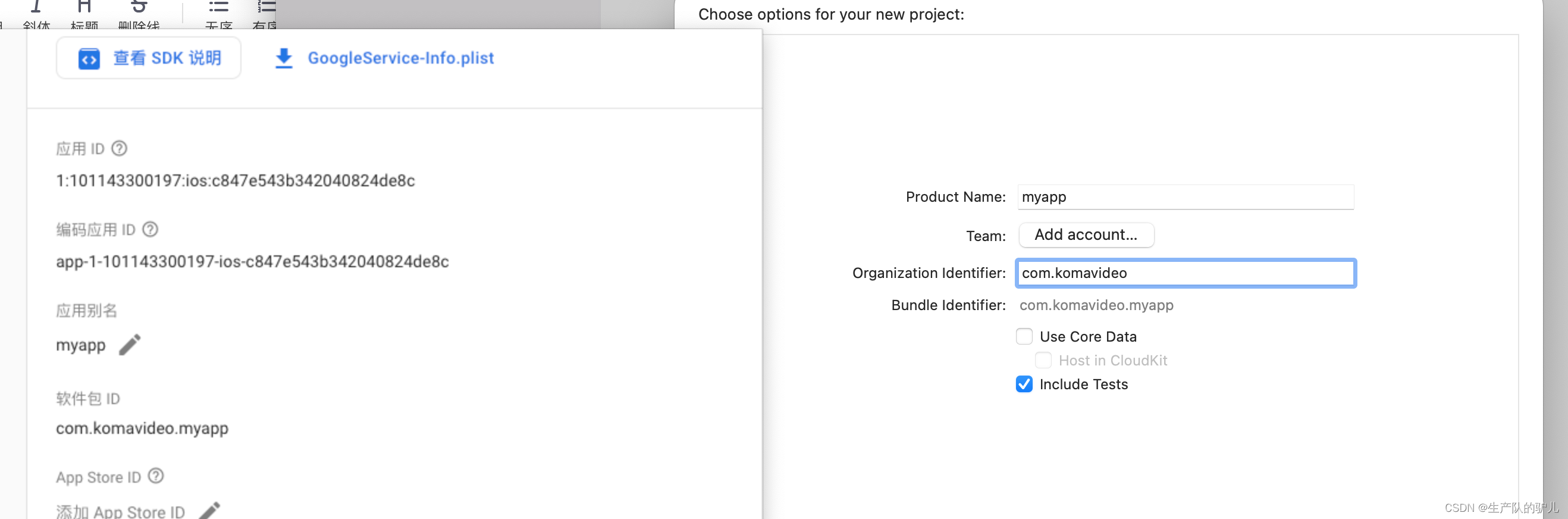Enable the Use Core Data checkbox
The image size is (1568, 519).
coord(1024,337)
